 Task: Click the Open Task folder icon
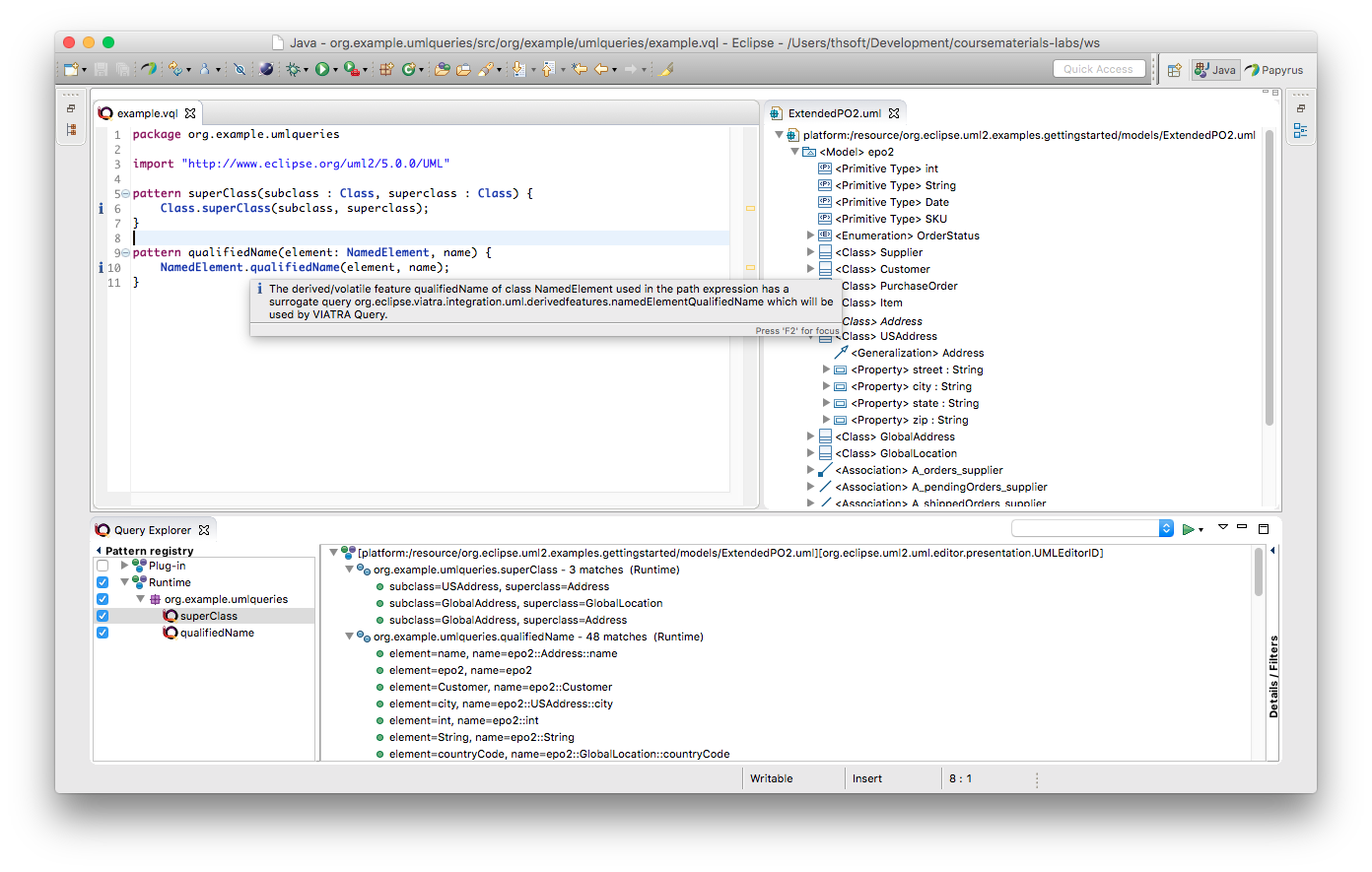pos(463,69)
